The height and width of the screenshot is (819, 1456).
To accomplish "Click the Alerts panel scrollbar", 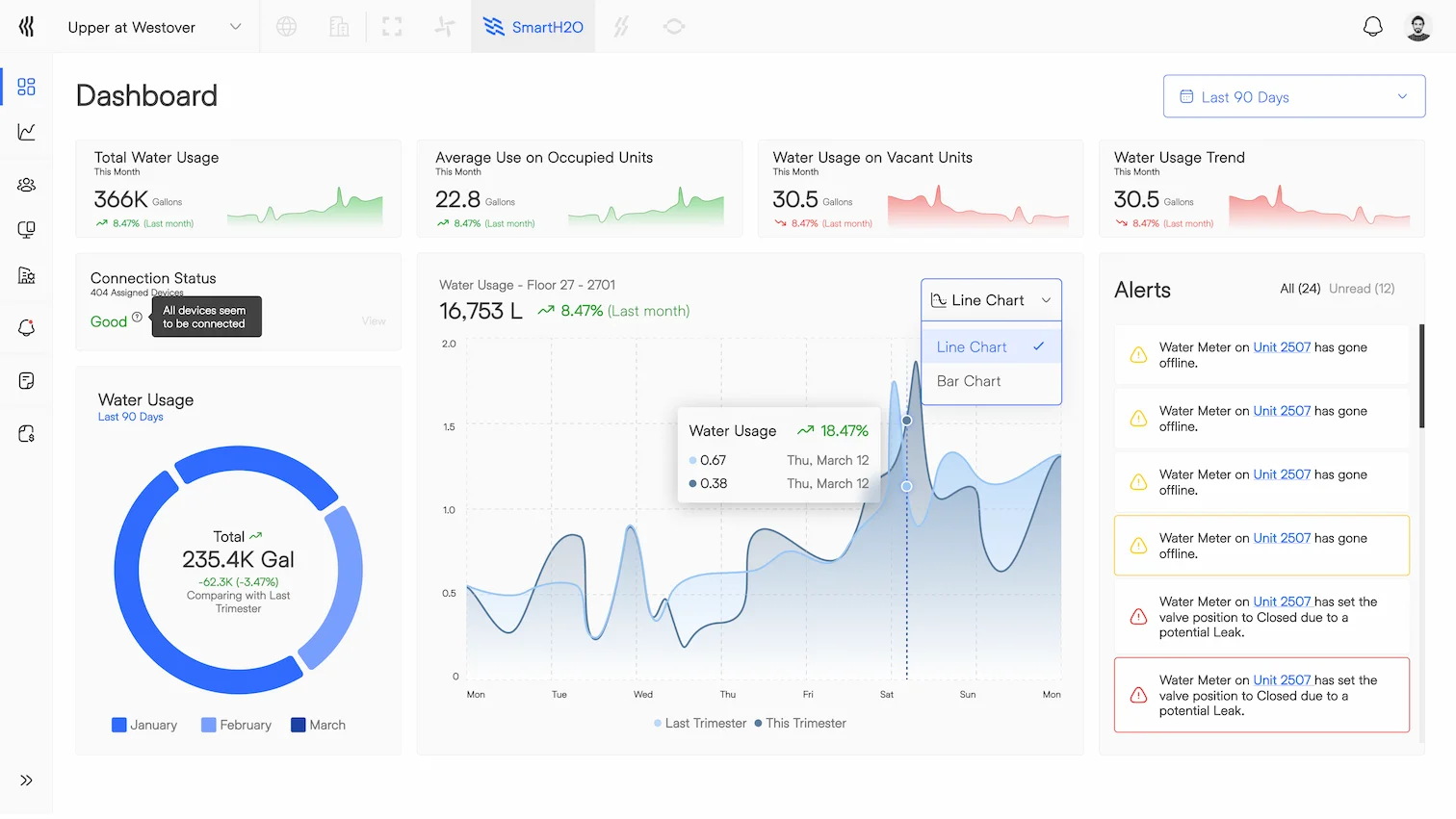I will point(1421,375).
